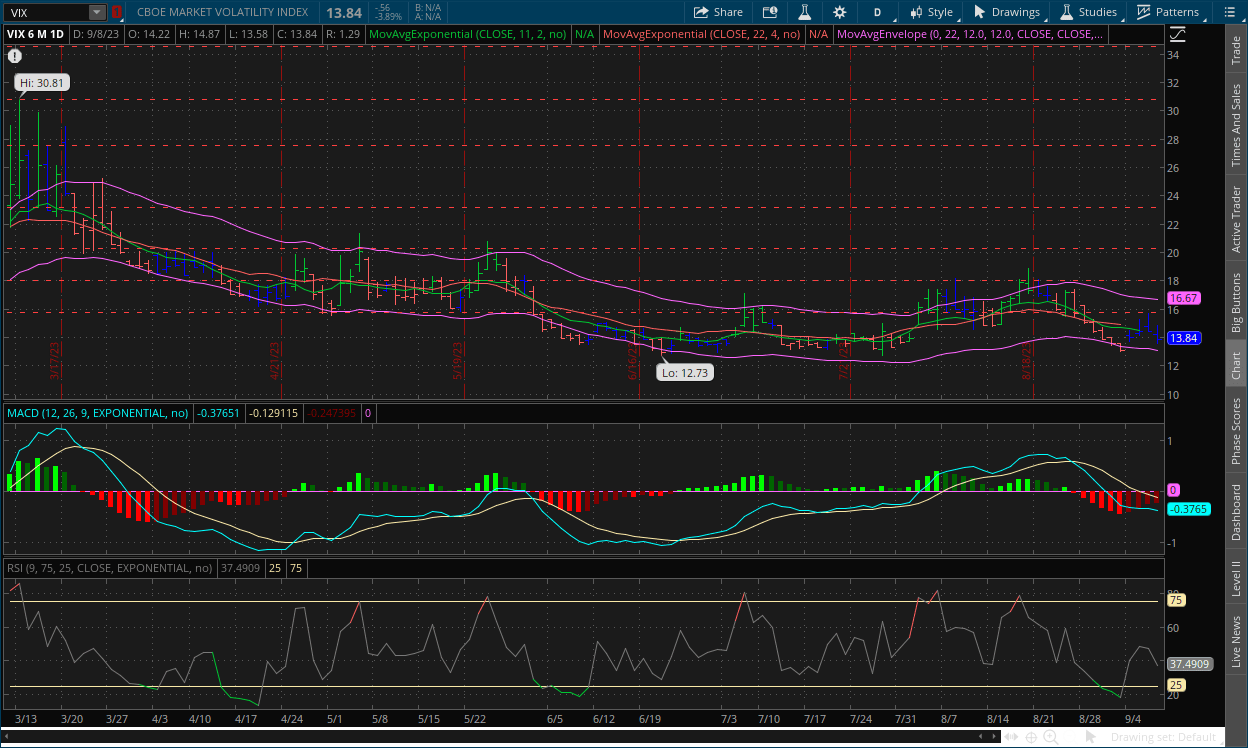Viewport: 1248px width, 748px height.
Task: Open the Level II sidebar tab
Action: click(x=1236, y=579)
